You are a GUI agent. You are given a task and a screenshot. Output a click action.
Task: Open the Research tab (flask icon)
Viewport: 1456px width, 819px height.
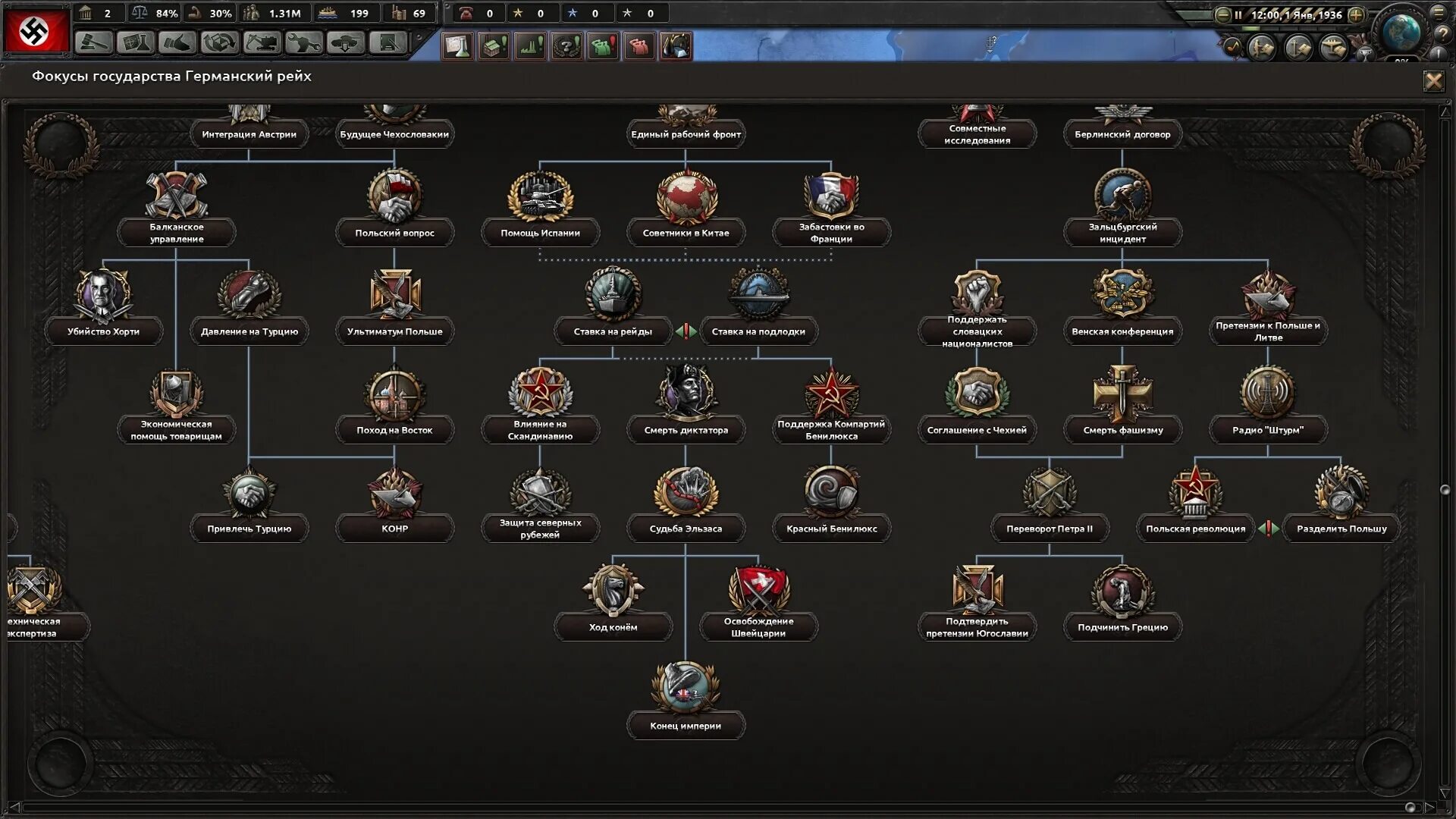136,43
